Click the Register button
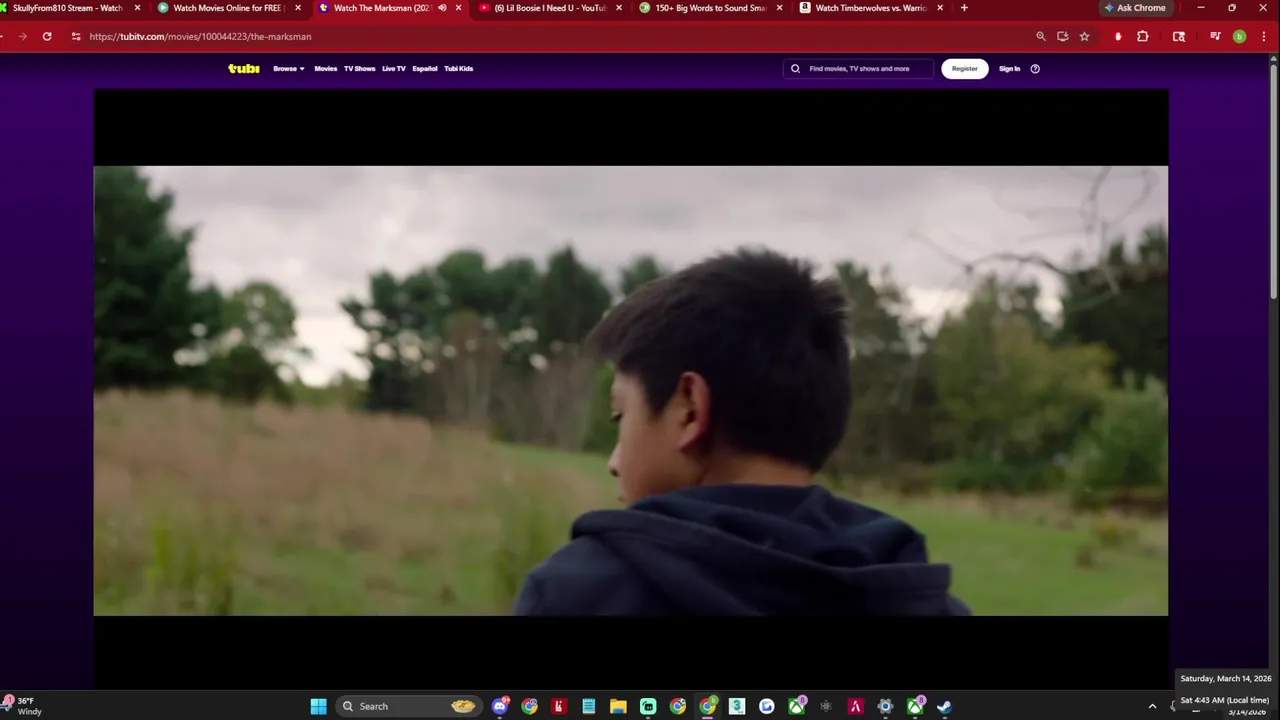The width and height of the screenshot is (1280, 720). tap(965, 69)
